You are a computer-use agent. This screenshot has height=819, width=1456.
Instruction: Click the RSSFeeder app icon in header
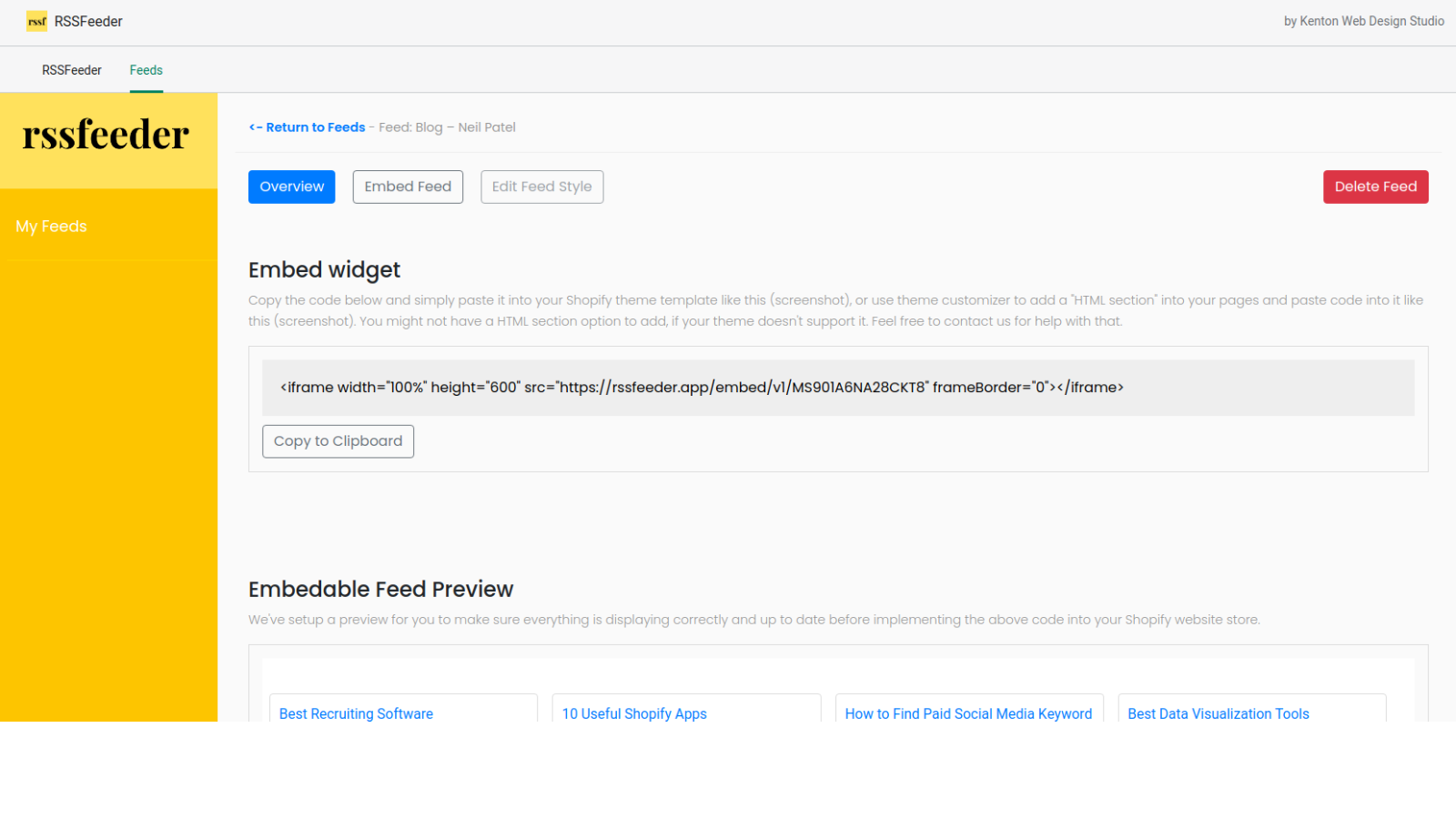click(36, 21)
